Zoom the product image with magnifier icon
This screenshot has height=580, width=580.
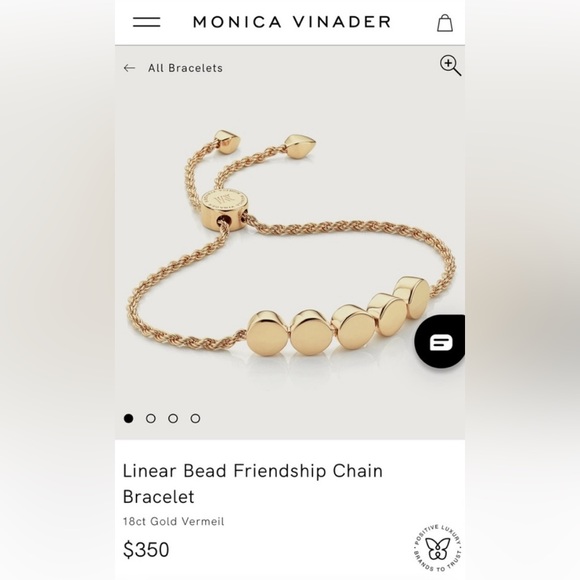450,65
